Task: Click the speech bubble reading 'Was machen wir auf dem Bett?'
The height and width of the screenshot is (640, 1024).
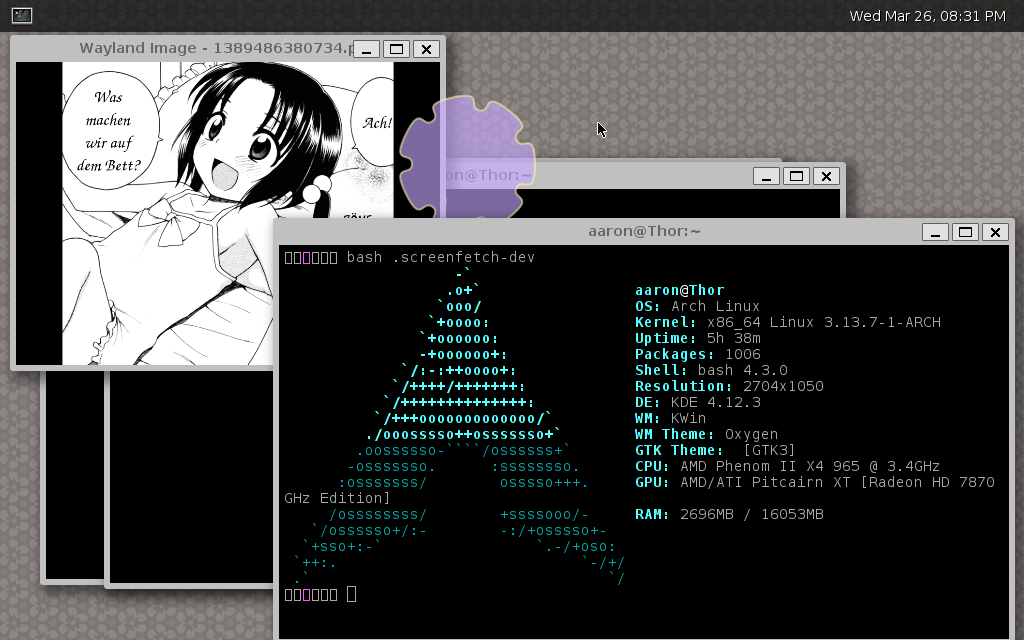Action: pos(110,131)
